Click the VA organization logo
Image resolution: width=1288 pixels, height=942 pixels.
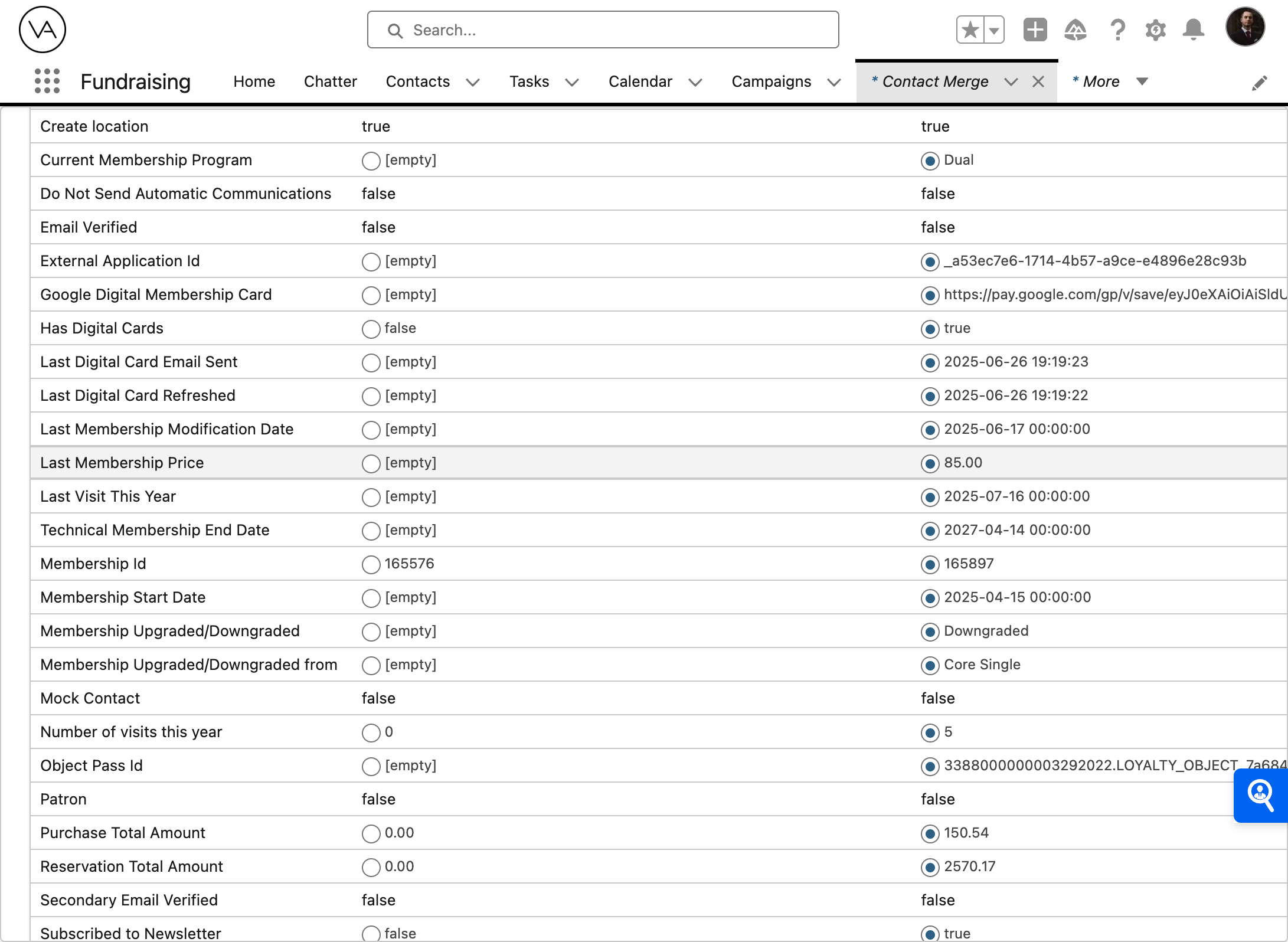[x=43, y=30]
